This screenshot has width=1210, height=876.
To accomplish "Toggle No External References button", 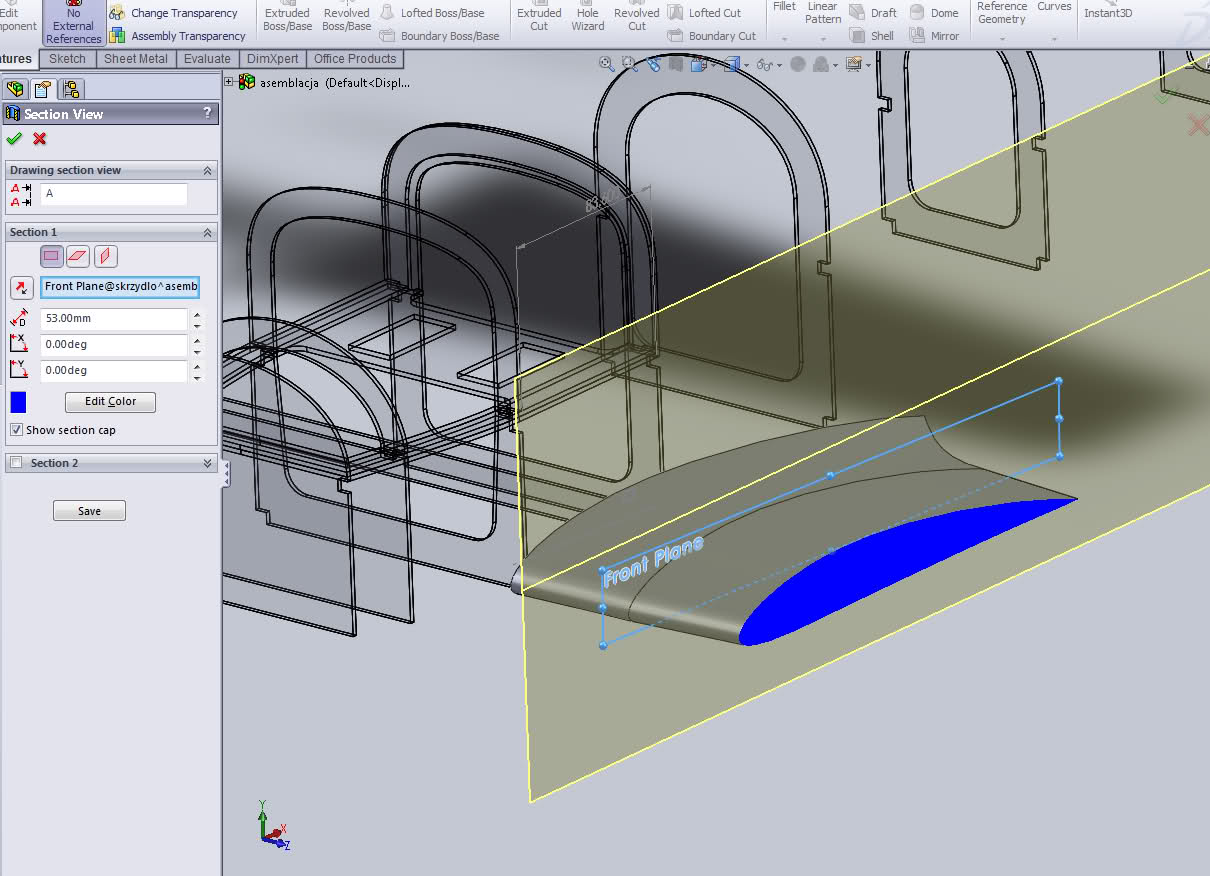I will [73, 24].
